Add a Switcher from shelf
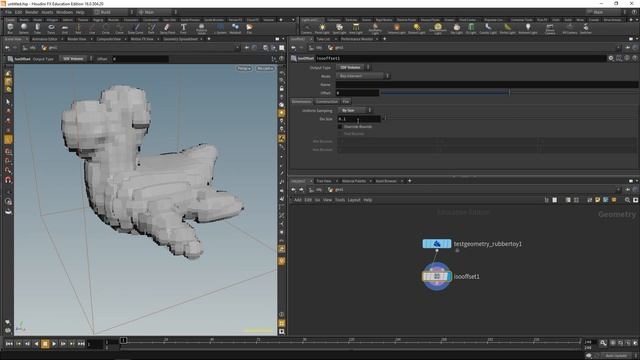 586,29
